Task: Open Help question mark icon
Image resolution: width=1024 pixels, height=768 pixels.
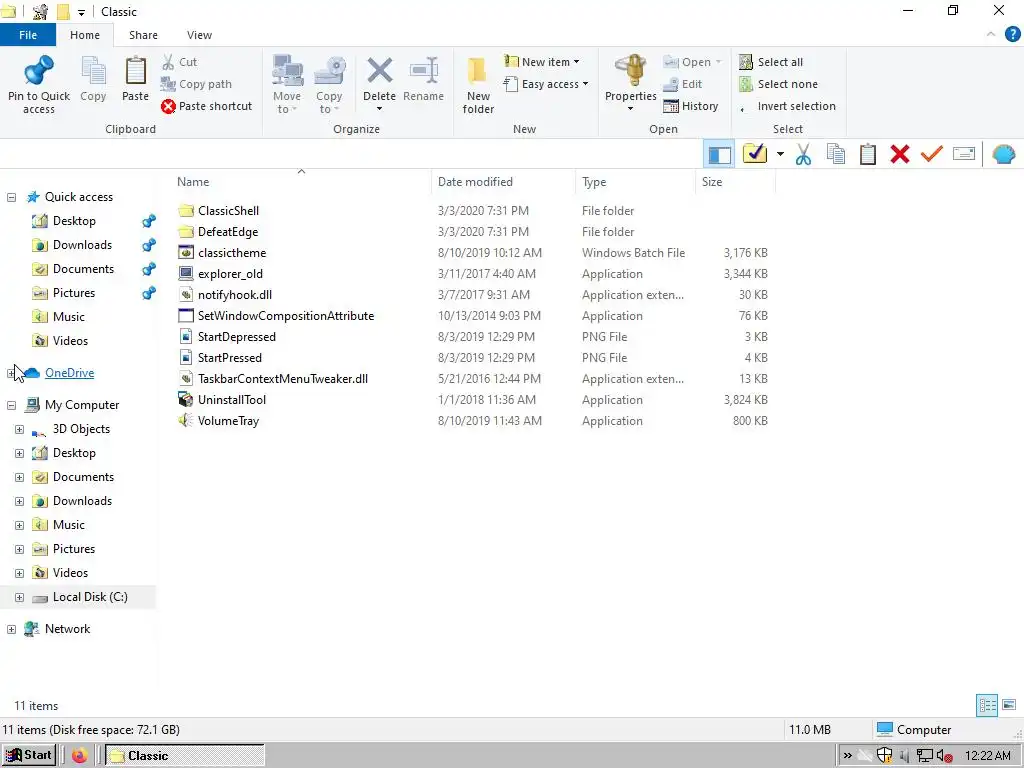Action: point(1012,35)
